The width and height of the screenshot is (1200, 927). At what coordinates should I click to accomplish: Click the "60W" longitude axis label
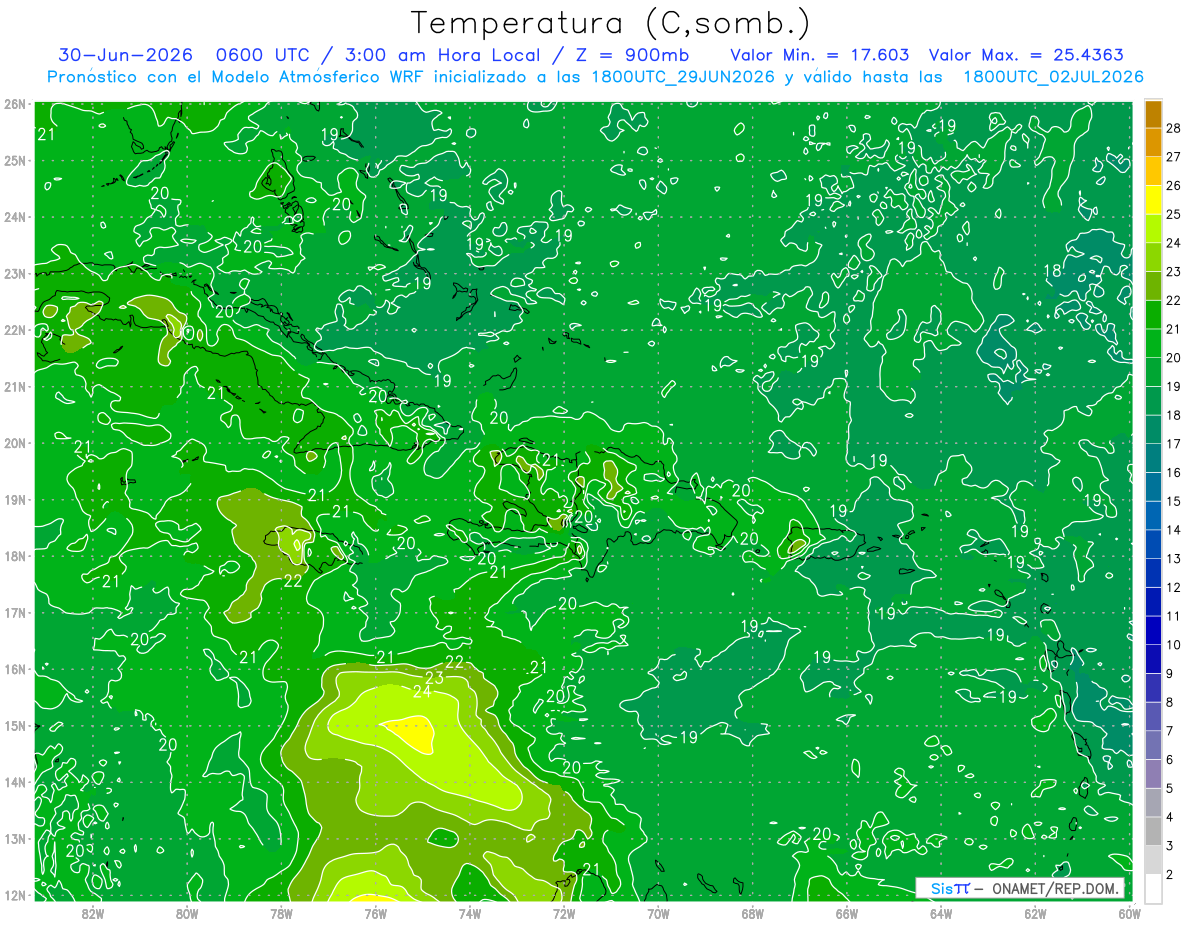click(x=1130, y=912)
